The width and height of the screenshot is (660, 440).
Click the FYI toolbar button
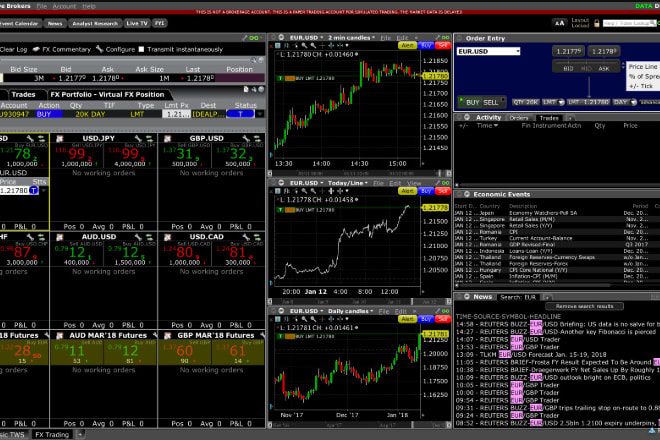click(159, 24)
